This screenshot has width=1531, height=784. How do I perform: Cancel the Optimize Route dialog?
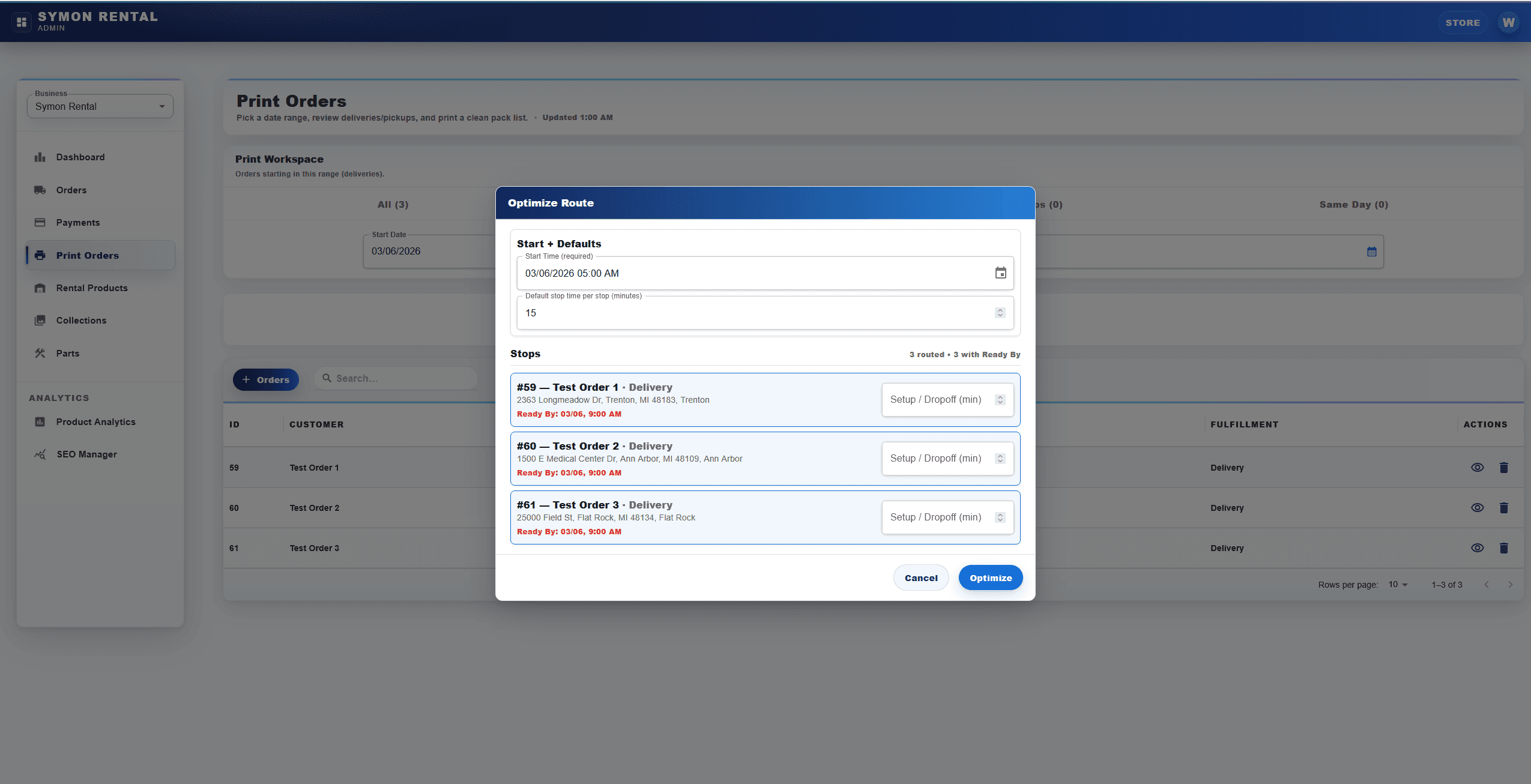coord(920,577)
